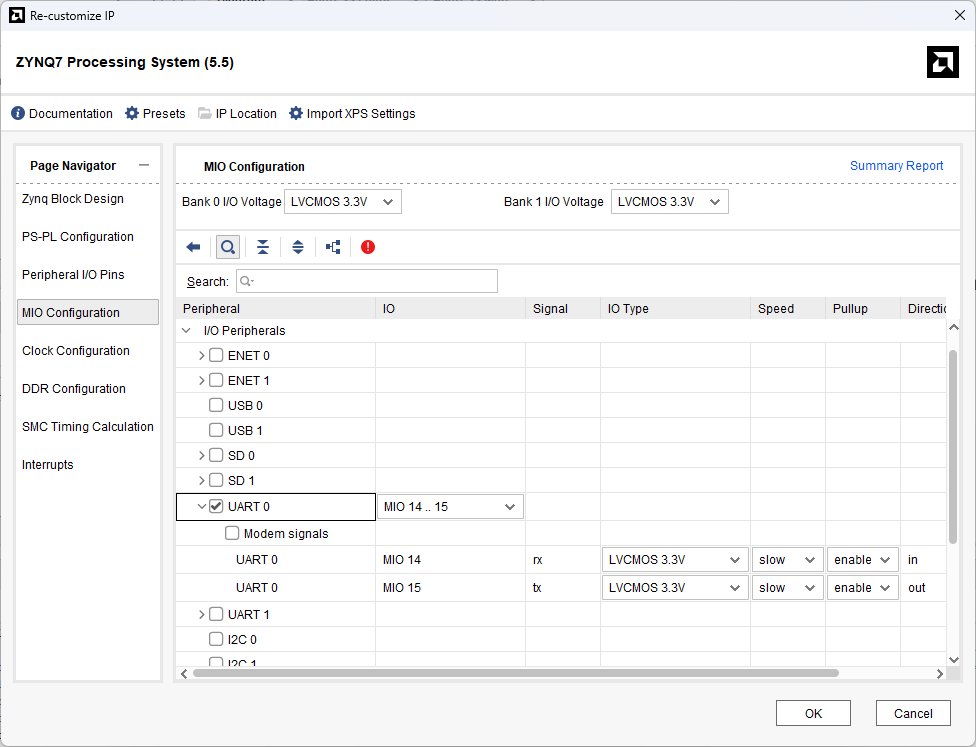976x747 pixels.
Task: Click the red error alert icon
Action: [x=368, y=247]
